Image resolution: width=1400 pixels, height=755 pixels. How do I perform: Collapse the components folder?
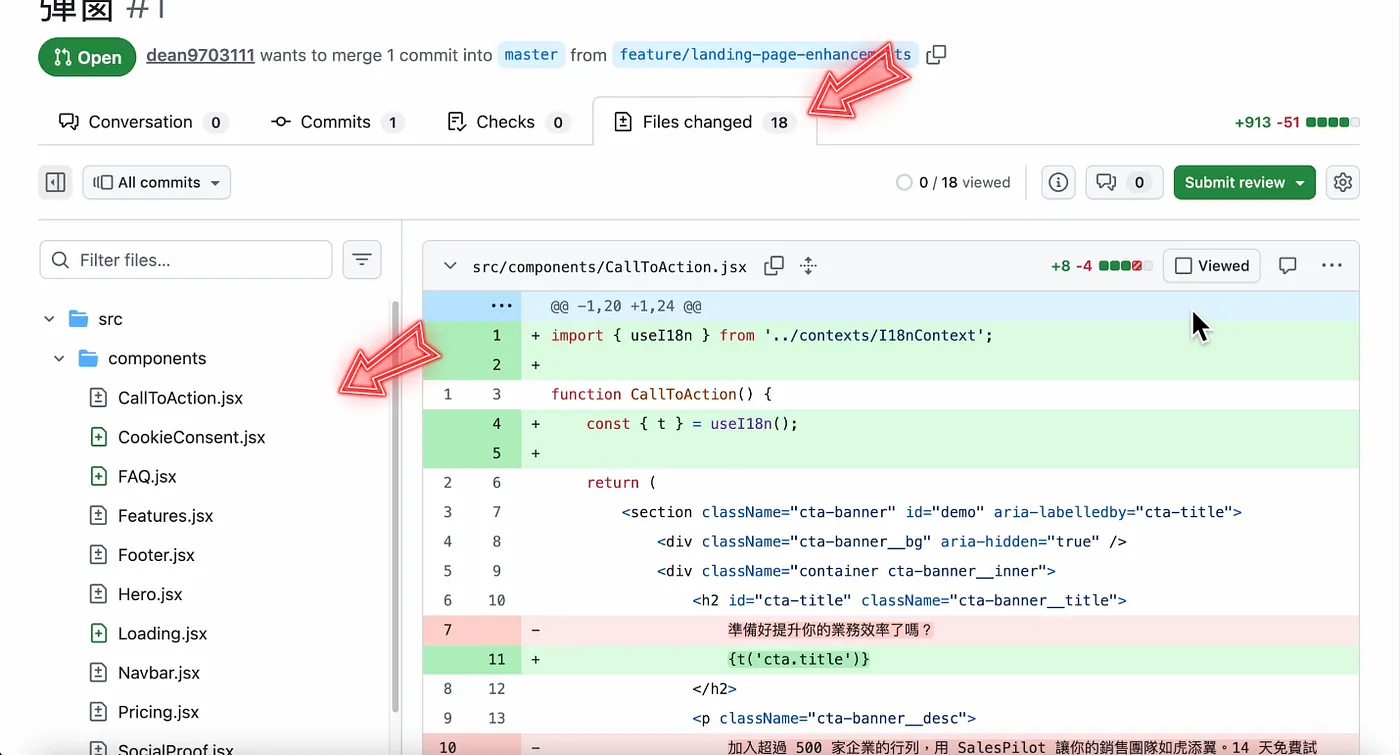coord(60,358)
